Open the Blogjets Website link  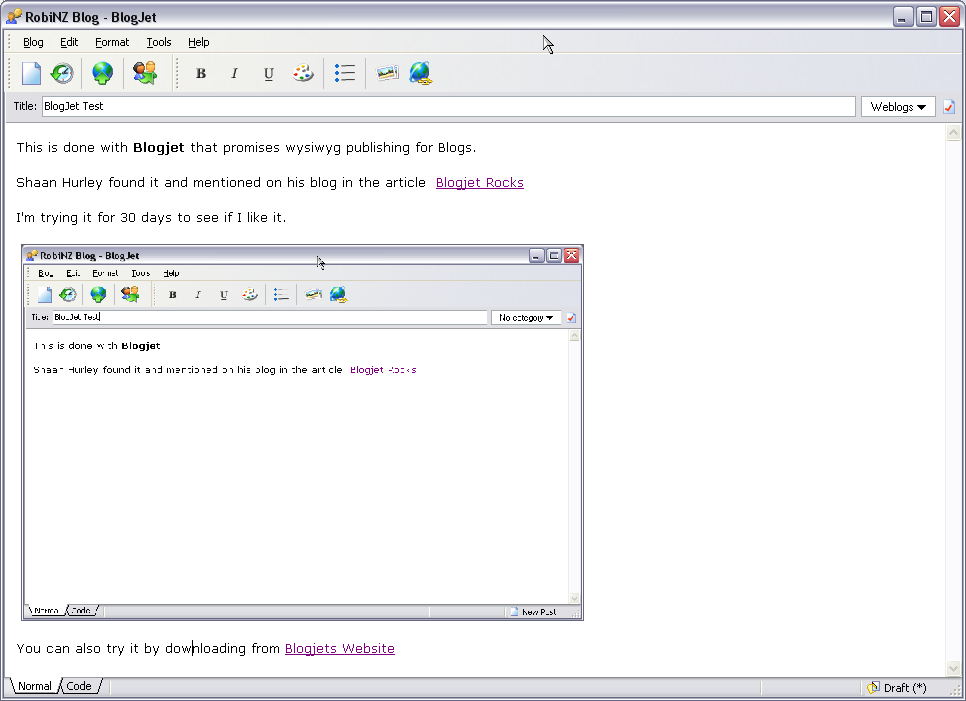[339, 648]
